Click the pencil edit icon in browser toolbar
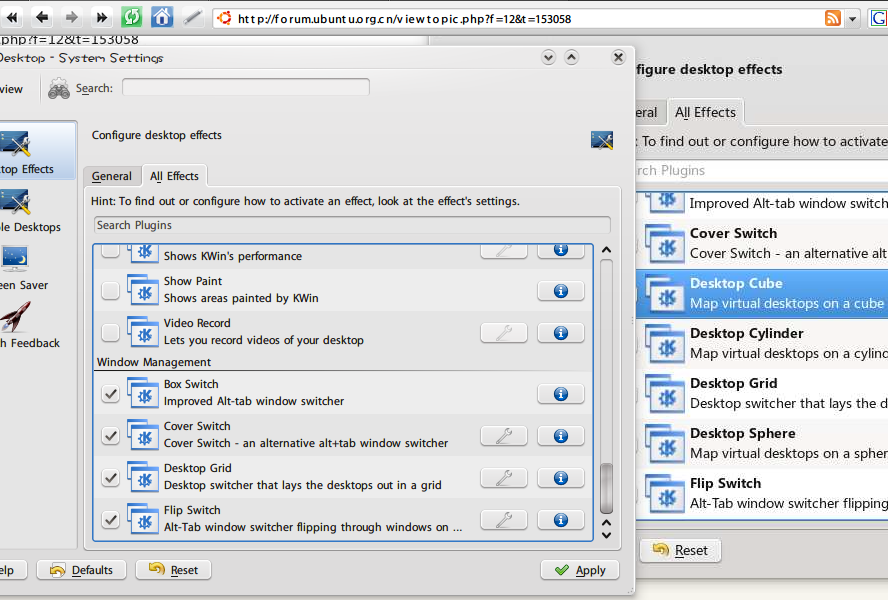This screenshot has height=600, width=888. 193,18
